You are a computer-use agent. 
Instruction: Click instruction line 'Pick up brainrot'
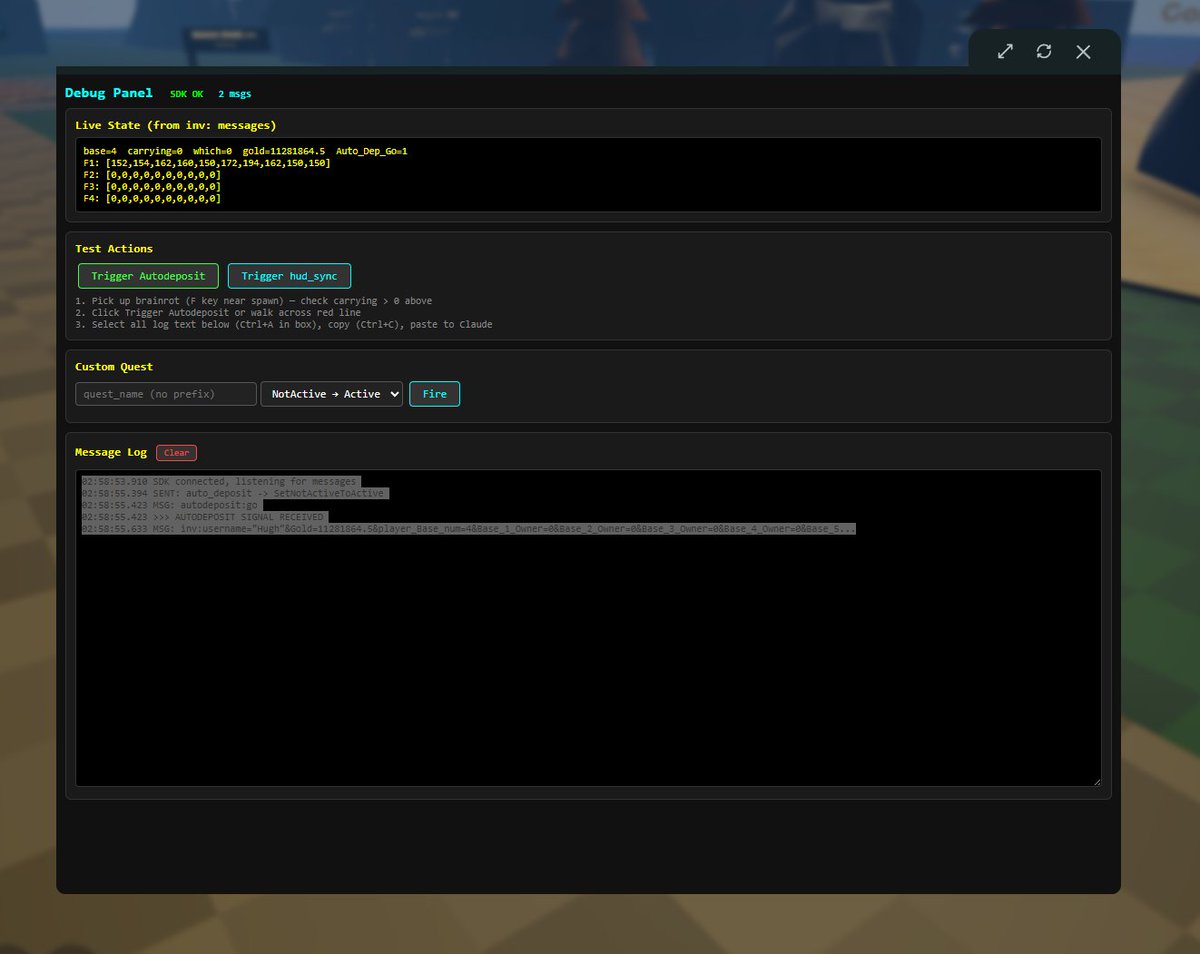254,301
